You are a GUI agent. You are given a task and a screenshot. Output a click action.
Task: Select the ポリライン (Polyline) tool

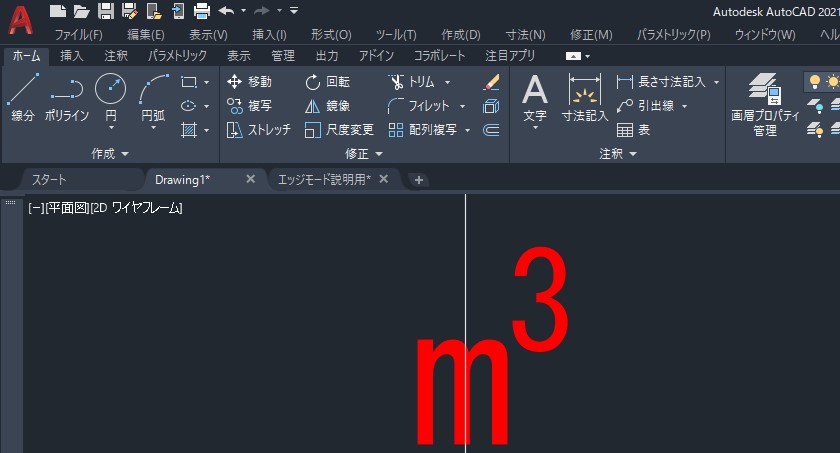(66, 98)
